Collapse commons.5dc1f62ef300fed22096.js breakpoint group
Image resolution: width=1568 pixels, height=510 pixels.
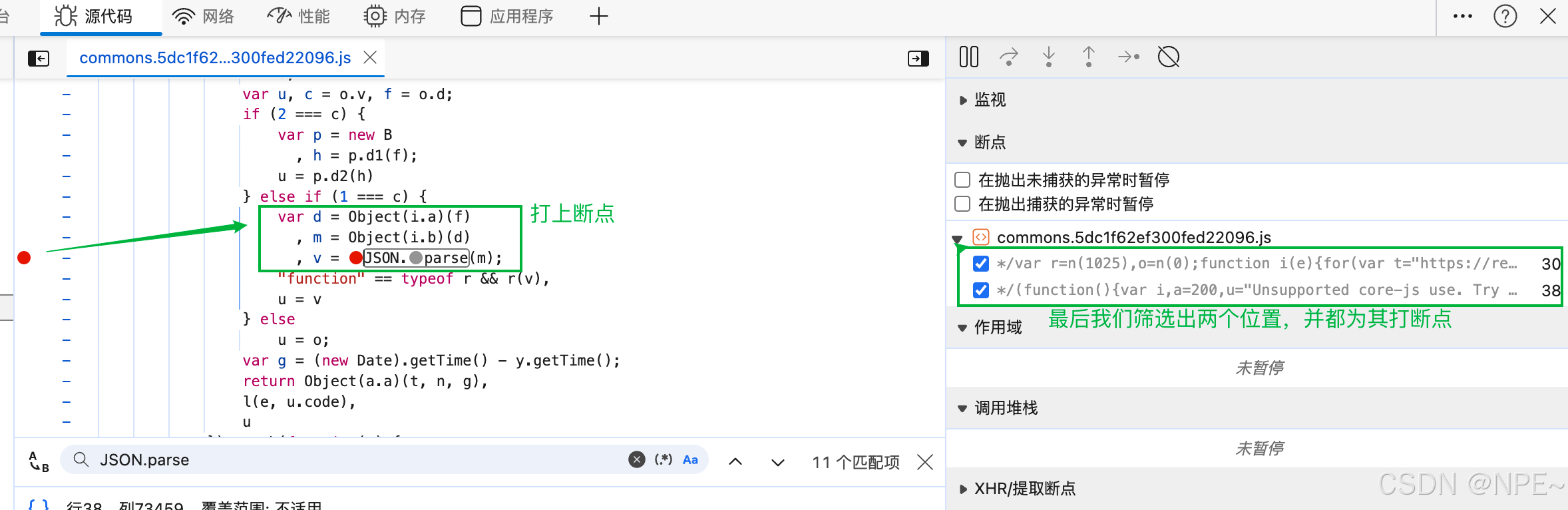(957, 238)
